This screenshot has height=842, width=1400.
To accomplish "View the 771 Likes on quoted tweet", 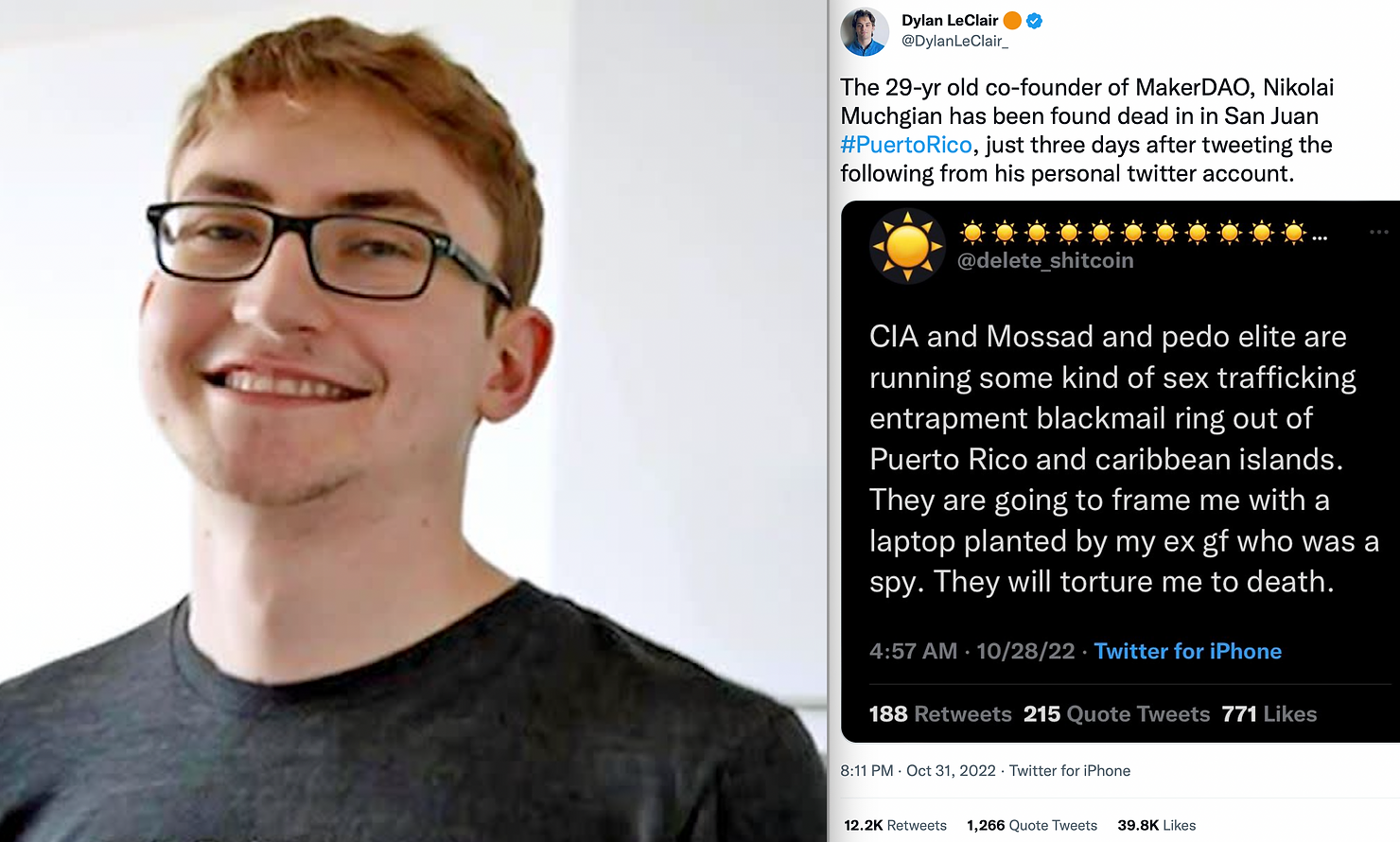I will [1269, 714].
